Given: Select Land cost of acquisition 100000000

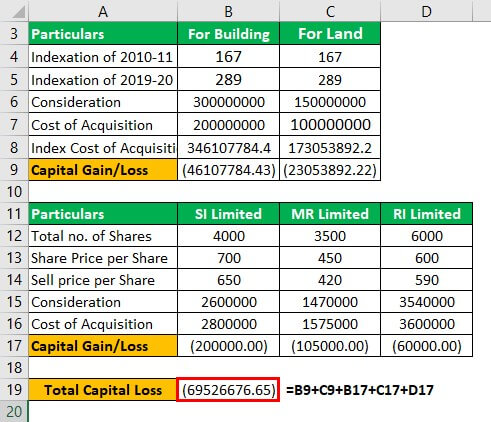Looking at the screenshot, I should [x=330, y=124].
